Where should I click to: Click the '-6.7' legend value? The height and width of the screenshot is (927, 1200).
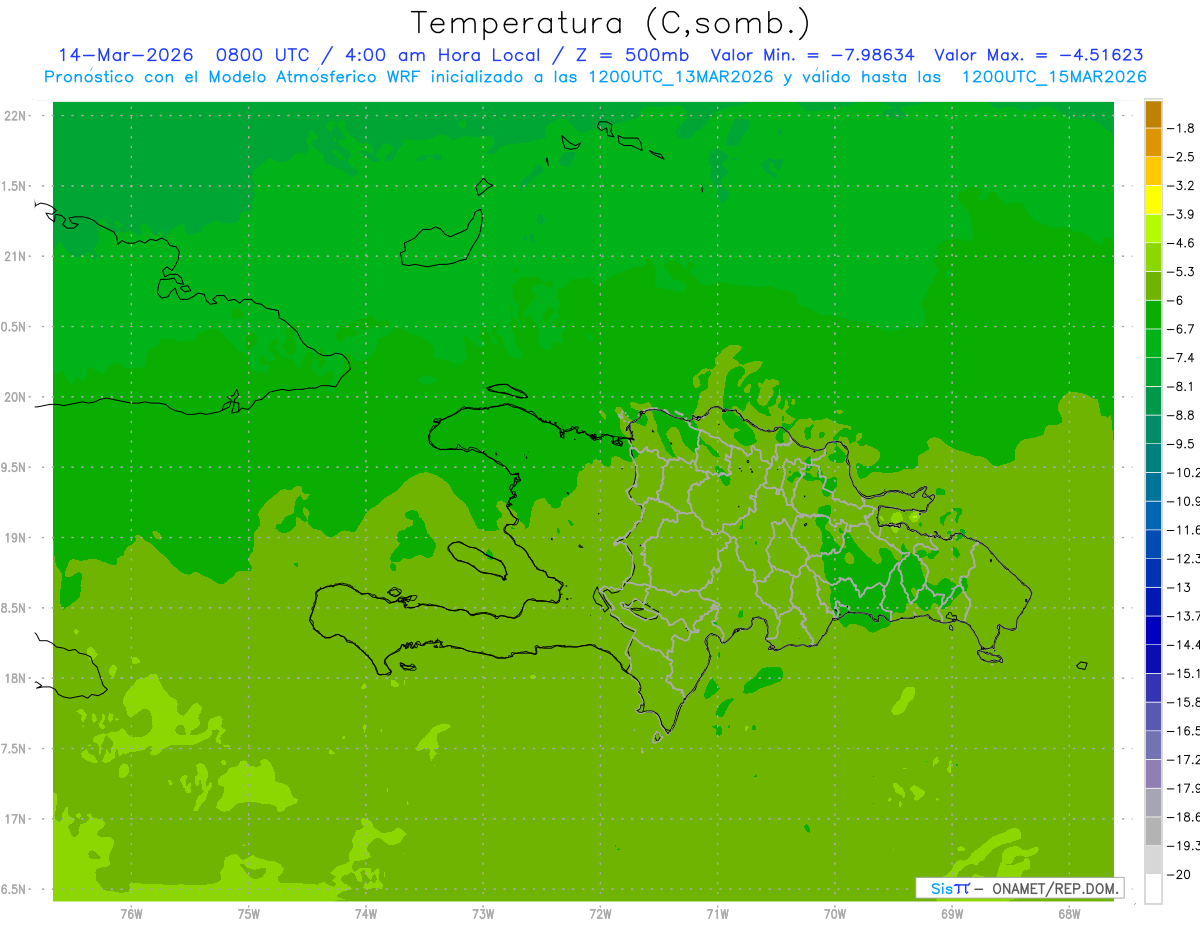click(1181, 329)
